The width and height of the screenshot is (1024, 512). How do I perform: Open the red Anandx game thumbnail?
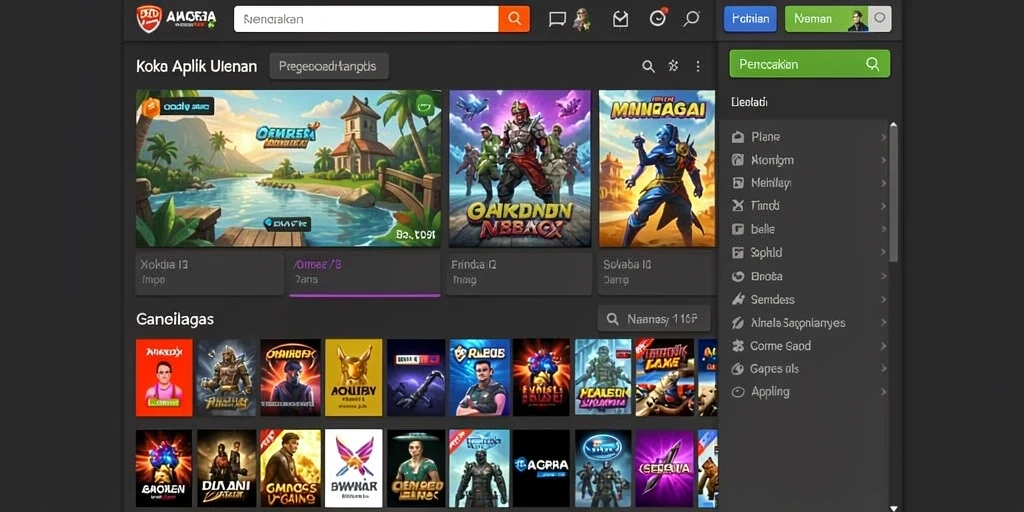click(164, 377)
